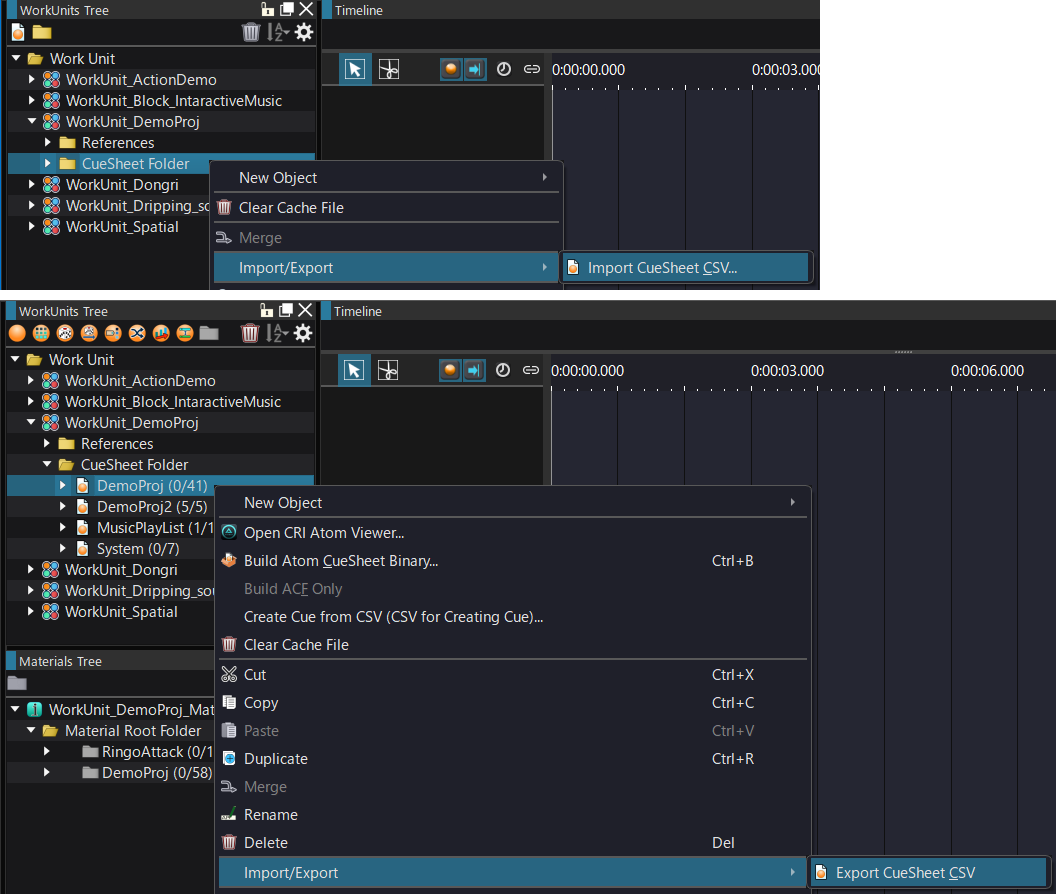Choose Duplicate in context menu

tap(513, 759)
